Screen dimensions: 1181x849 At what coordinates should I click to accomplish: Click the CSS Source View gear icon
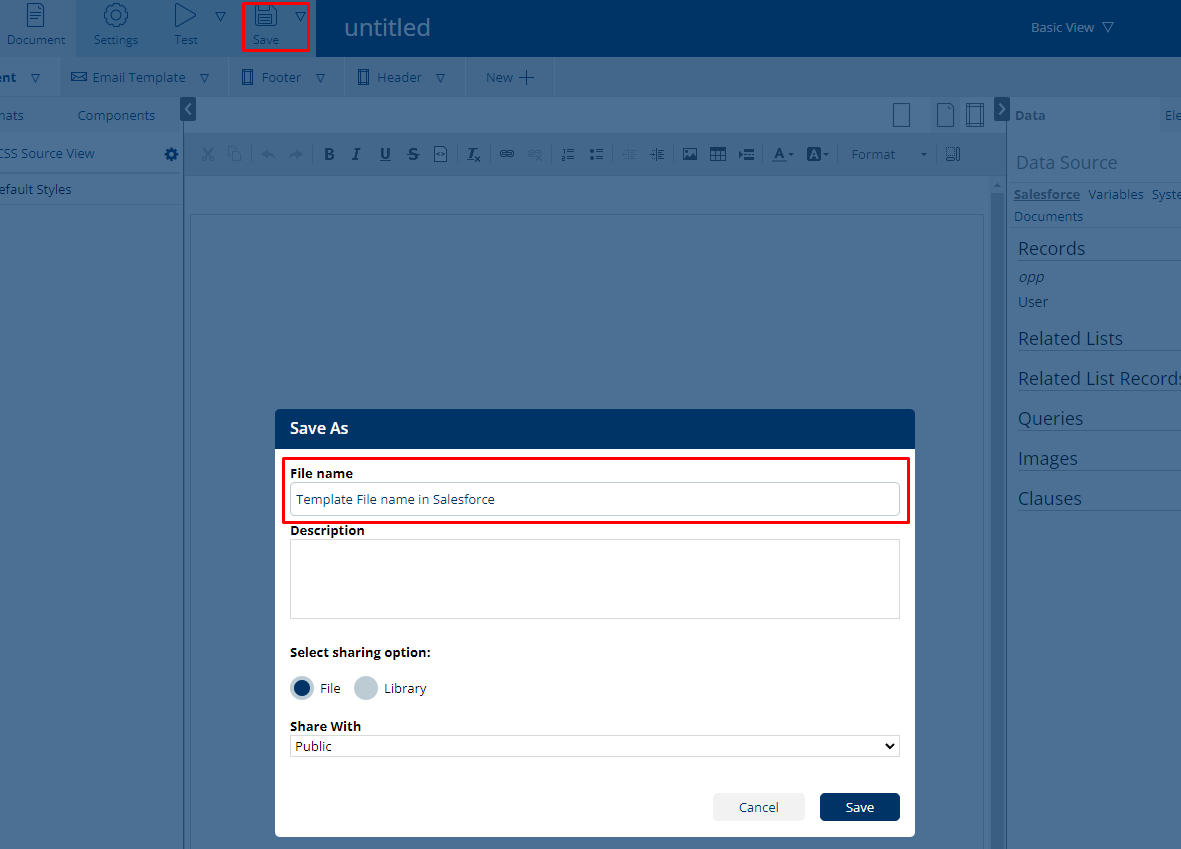[171, 154]
